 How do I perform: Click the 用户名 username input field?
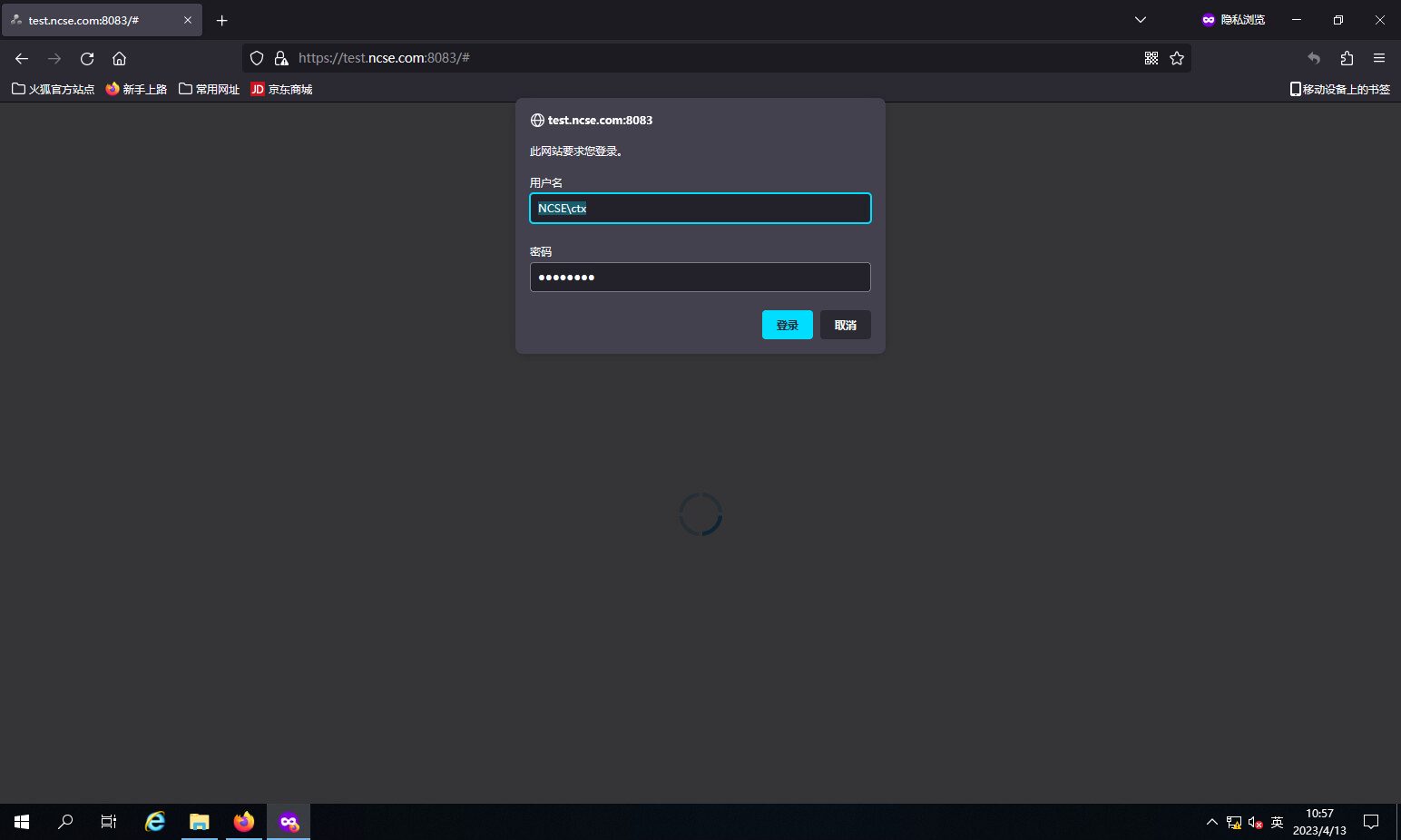[700, 209]
